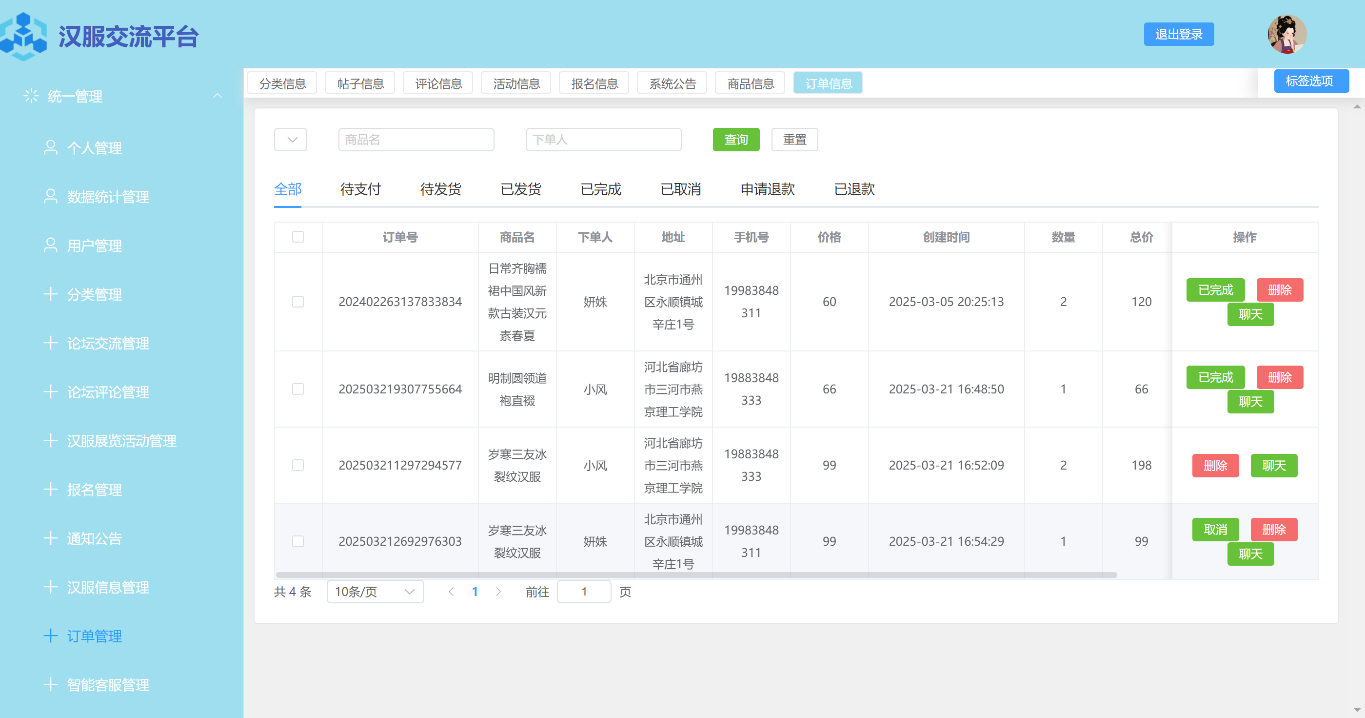Go to previous page arrow in pagination
Image resolution: width=1365 pixels, height=718 pixels.
click(x=451, y=592)
